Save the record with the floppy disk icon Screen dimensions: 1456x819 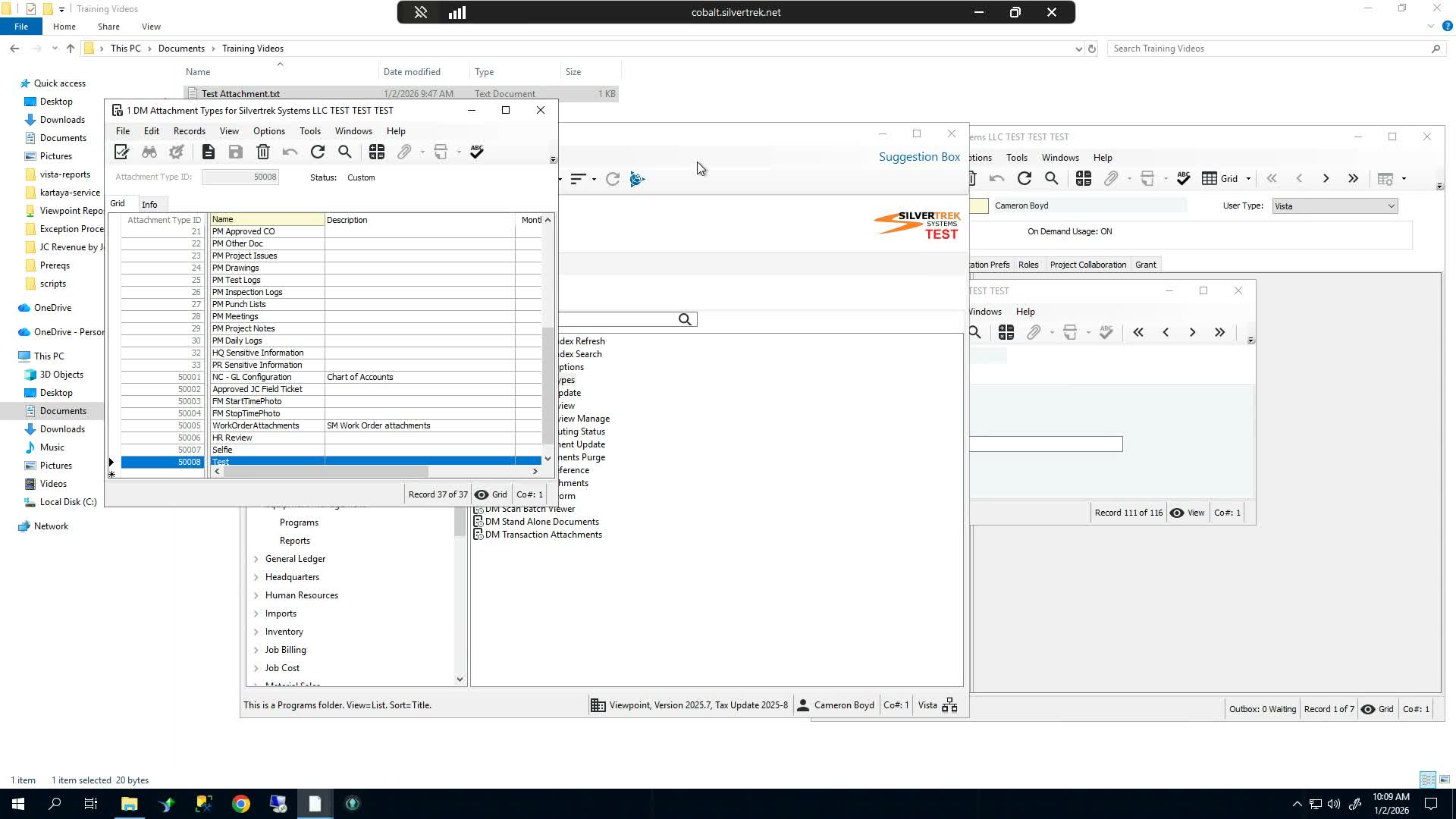pos(236,152)
